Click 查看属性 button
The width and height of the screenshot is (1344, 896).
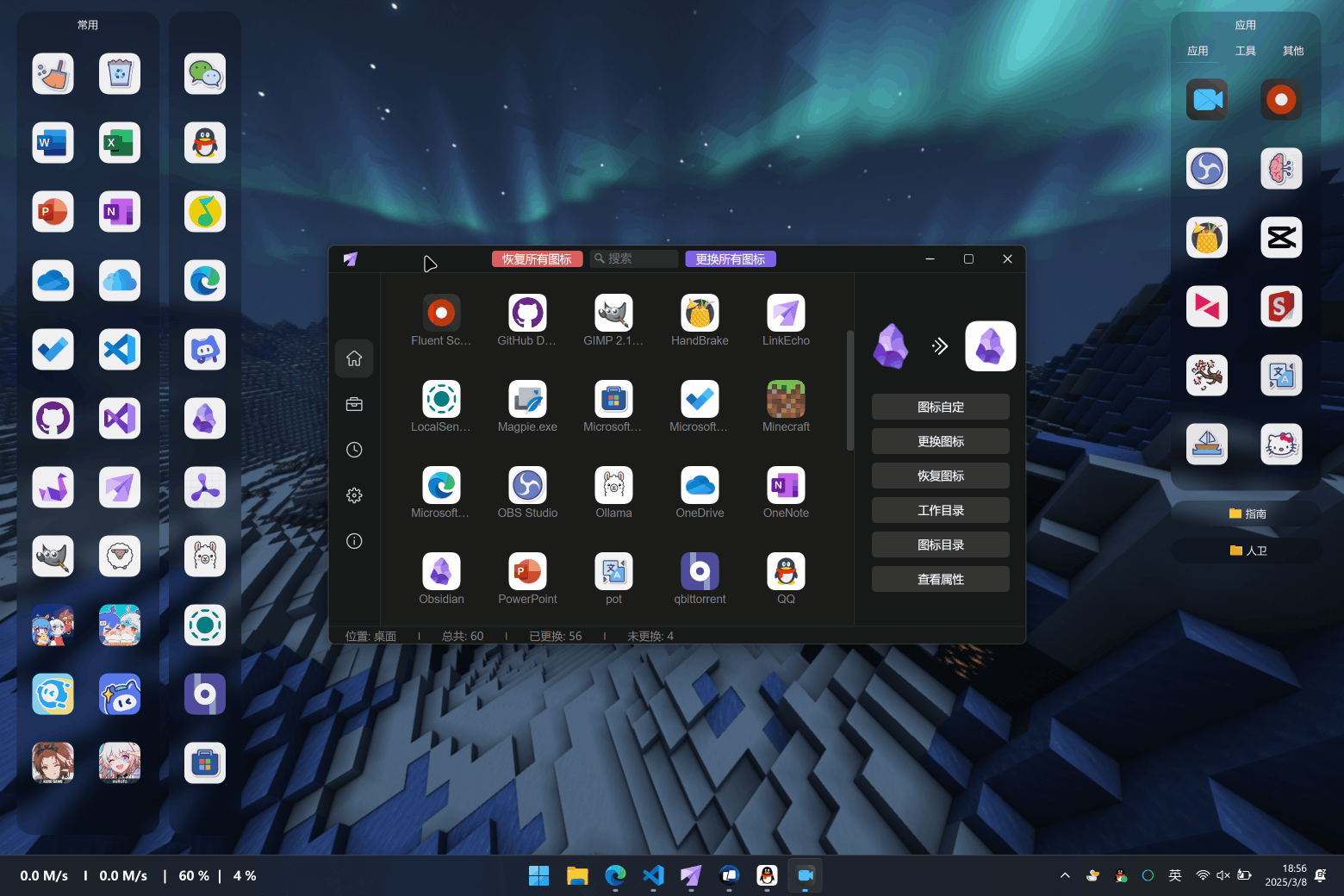[941, 579]
